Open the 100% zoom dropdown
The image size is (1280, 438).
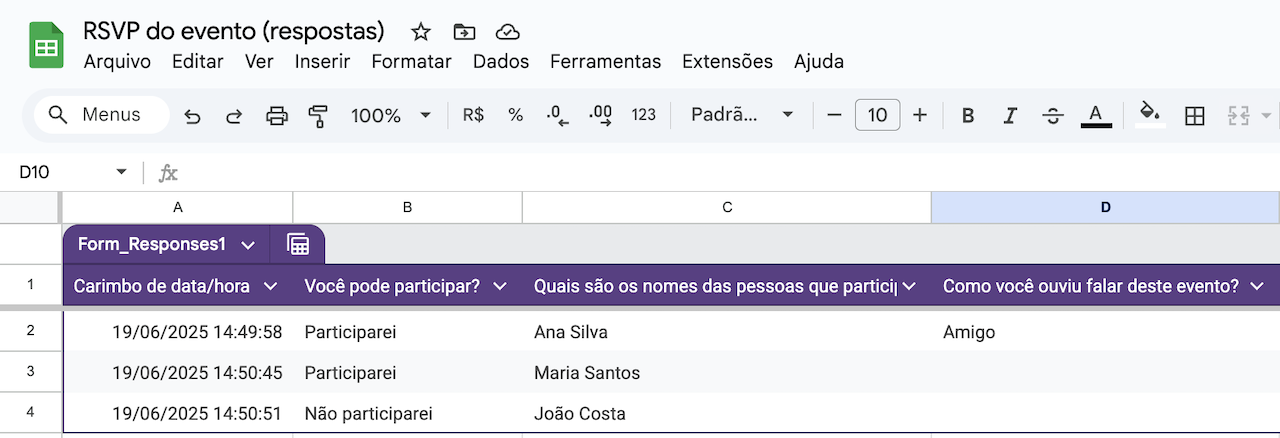391,116
